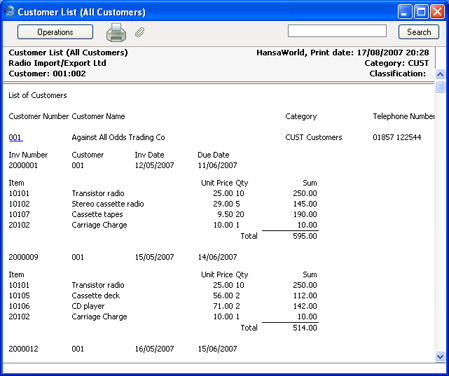Click the 'Customer Name' column header
The width and height of the screenshot is (449, 376).
[x=98, y=116]
